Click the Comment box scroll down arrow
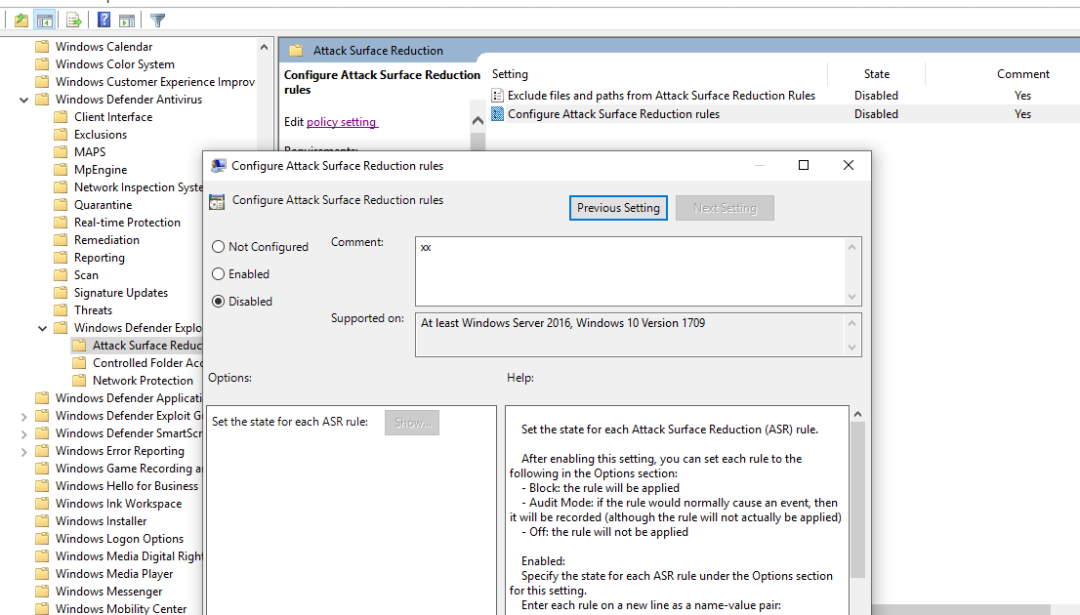 852,297
